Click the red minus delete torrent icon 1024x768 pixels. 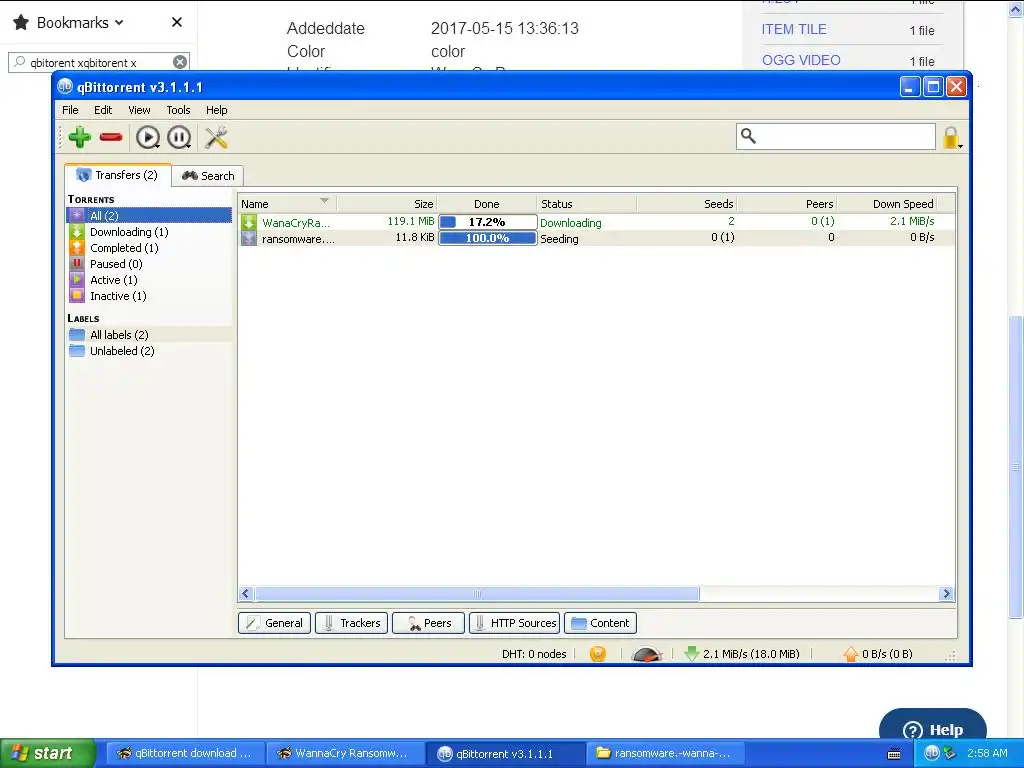click(111, 137)
